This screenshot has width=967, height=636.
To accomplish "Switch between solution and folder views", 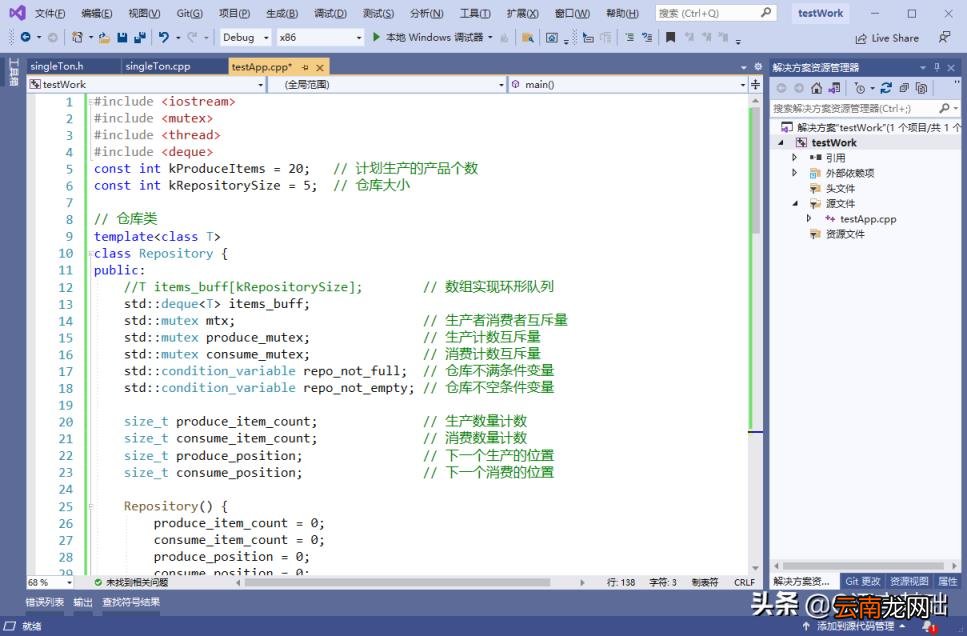I will tap(834, 88).
